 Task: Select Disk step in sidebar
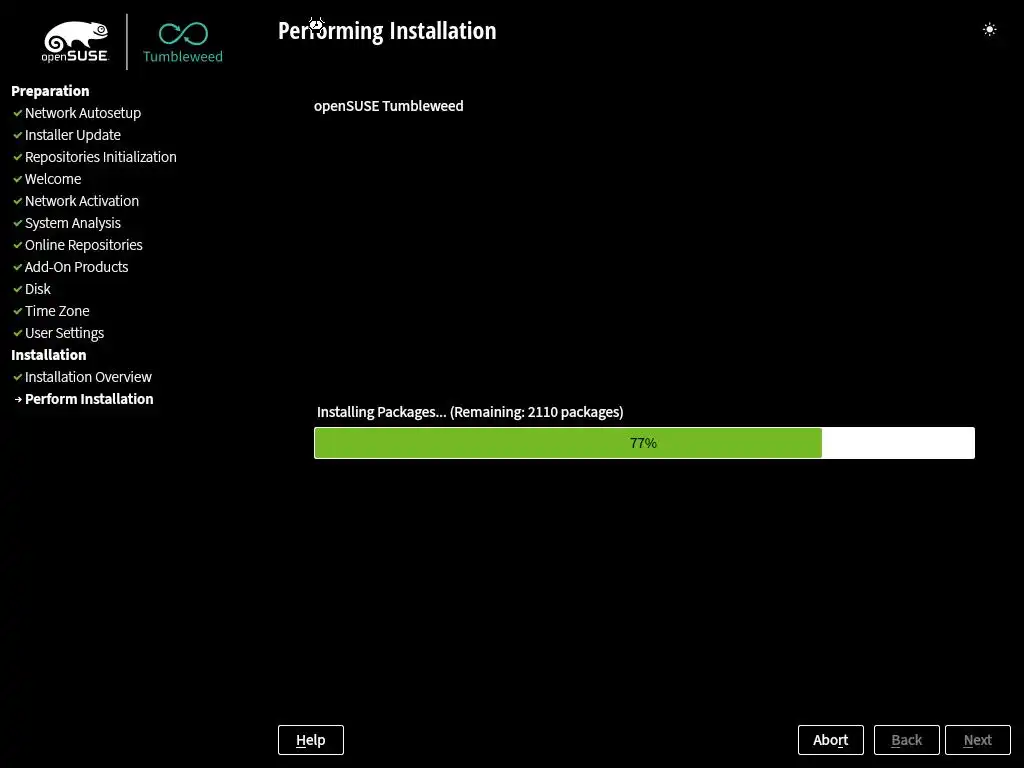tap(37, 289)
